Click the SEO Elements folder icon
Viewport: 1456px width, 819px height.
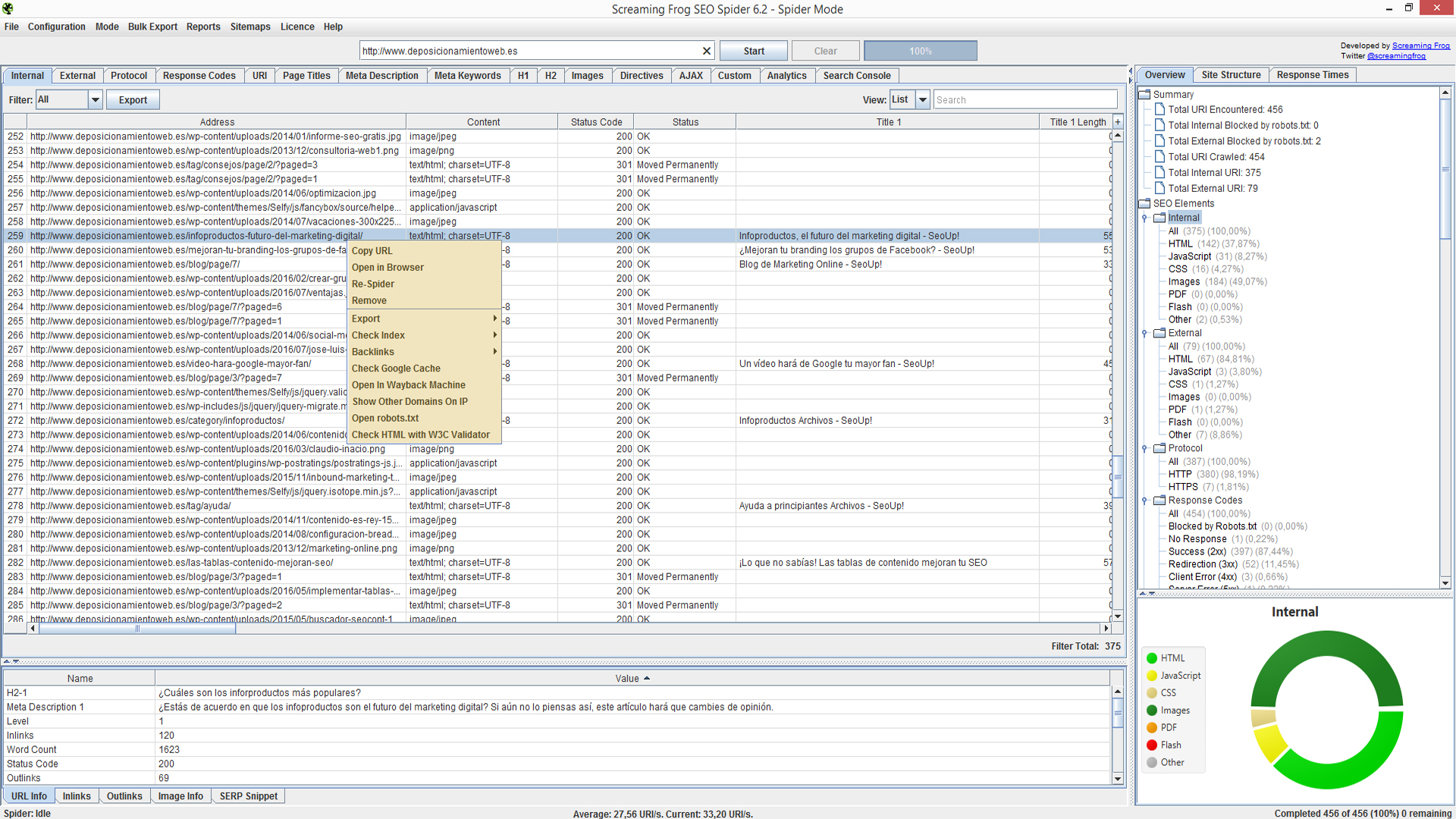pyautogui.click(x=1144, y=203)
